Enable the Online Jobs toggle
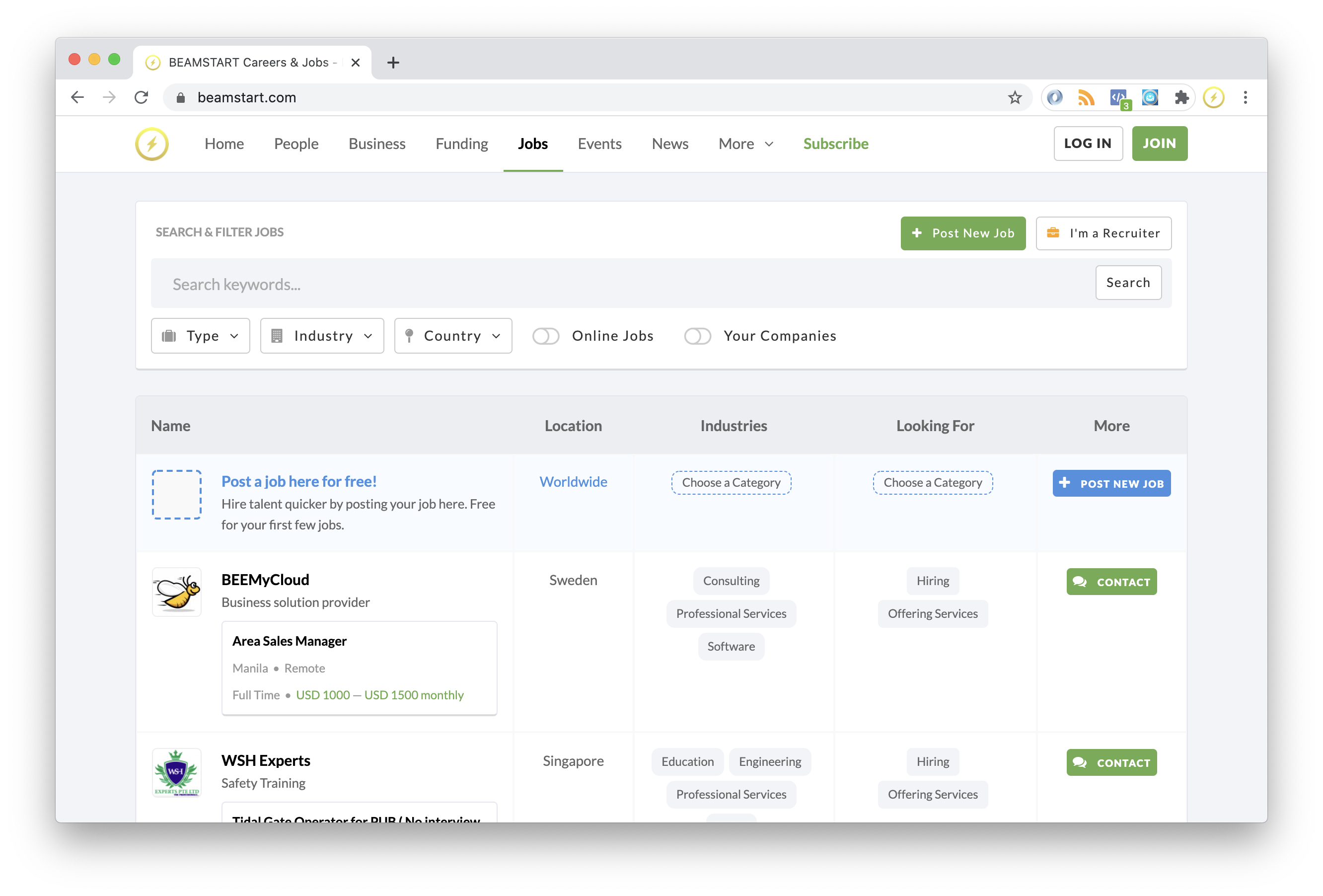The height and width of the screenshot is (896, 1323). [545, 336]
